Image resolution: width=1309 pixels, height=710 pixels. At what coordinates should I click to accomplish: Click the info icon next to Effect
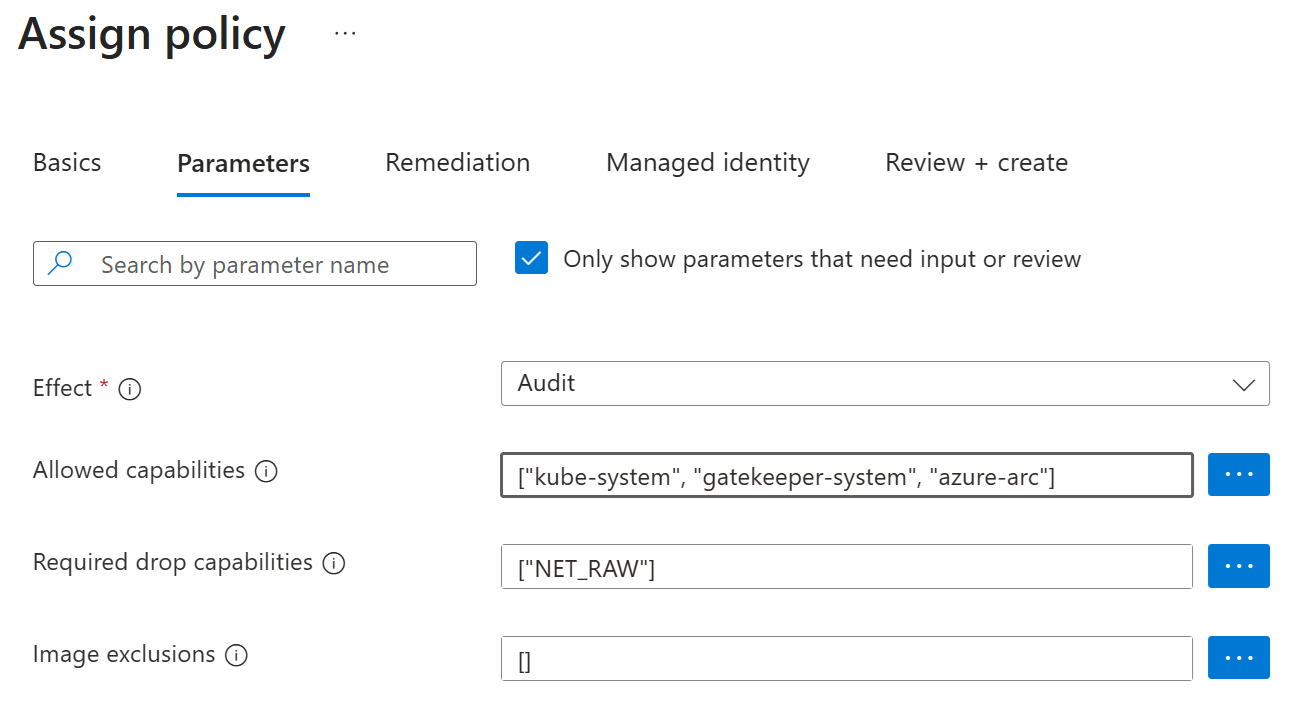tap(130, 389)
